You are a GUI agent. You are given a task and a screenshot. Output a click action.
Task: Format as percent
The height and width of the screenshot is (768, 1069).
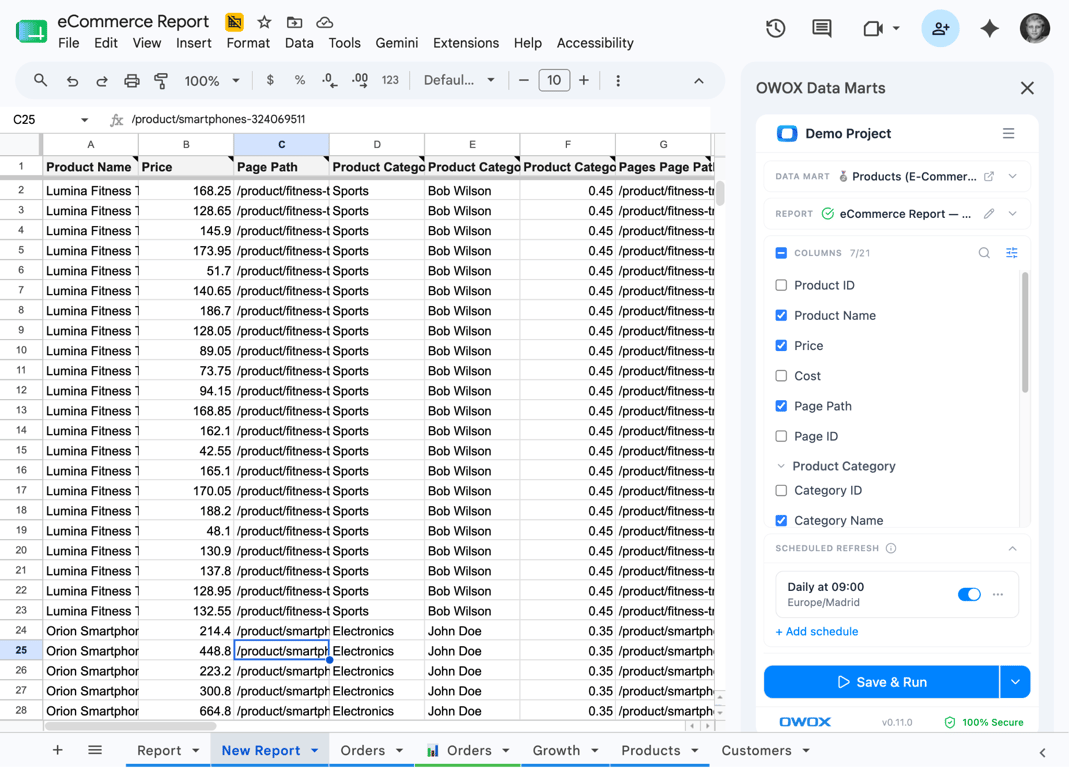pyautogui.click(x=299, y=80)
